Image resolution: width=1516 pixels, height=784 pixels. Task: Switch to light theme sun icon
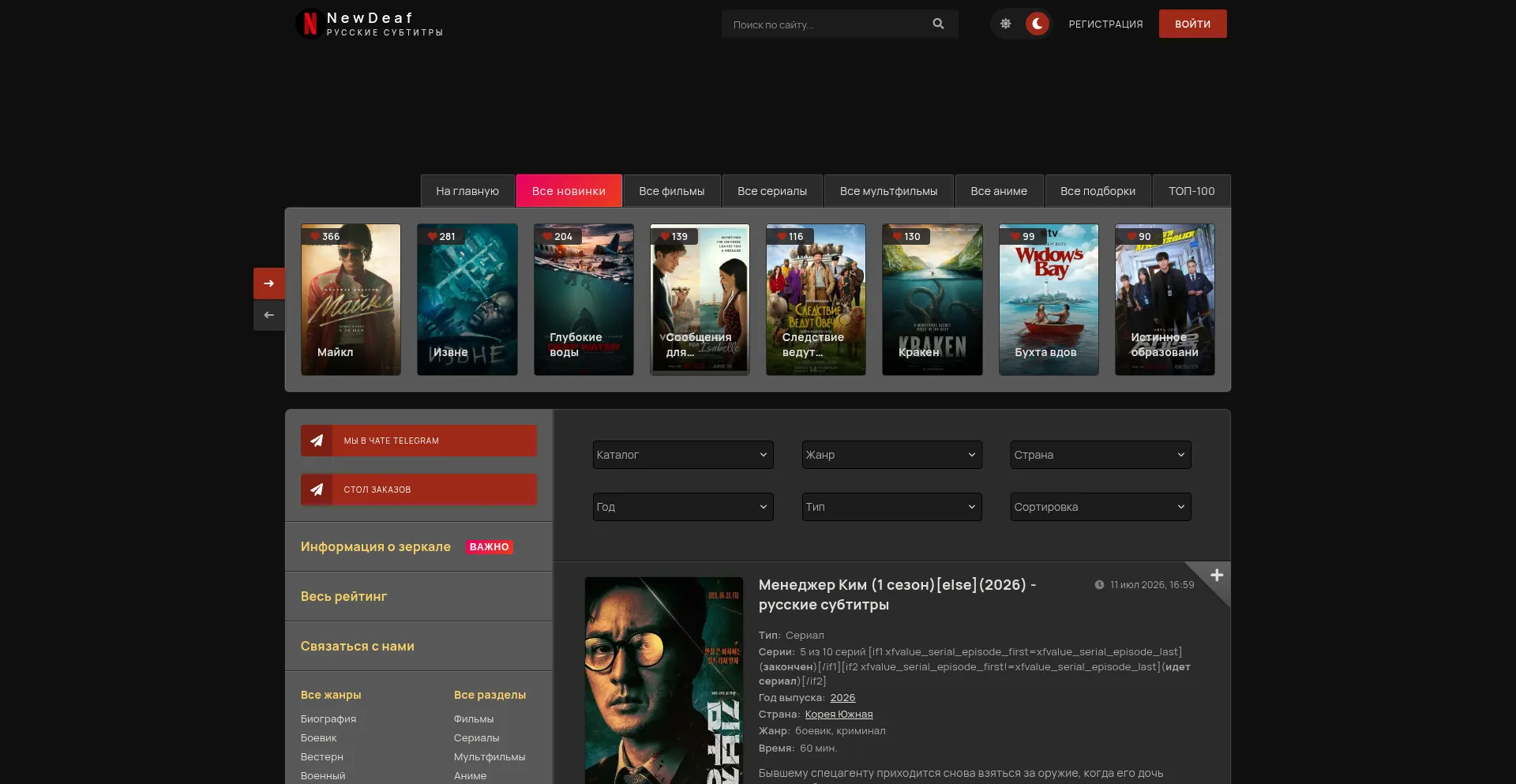click(1005, 24)
